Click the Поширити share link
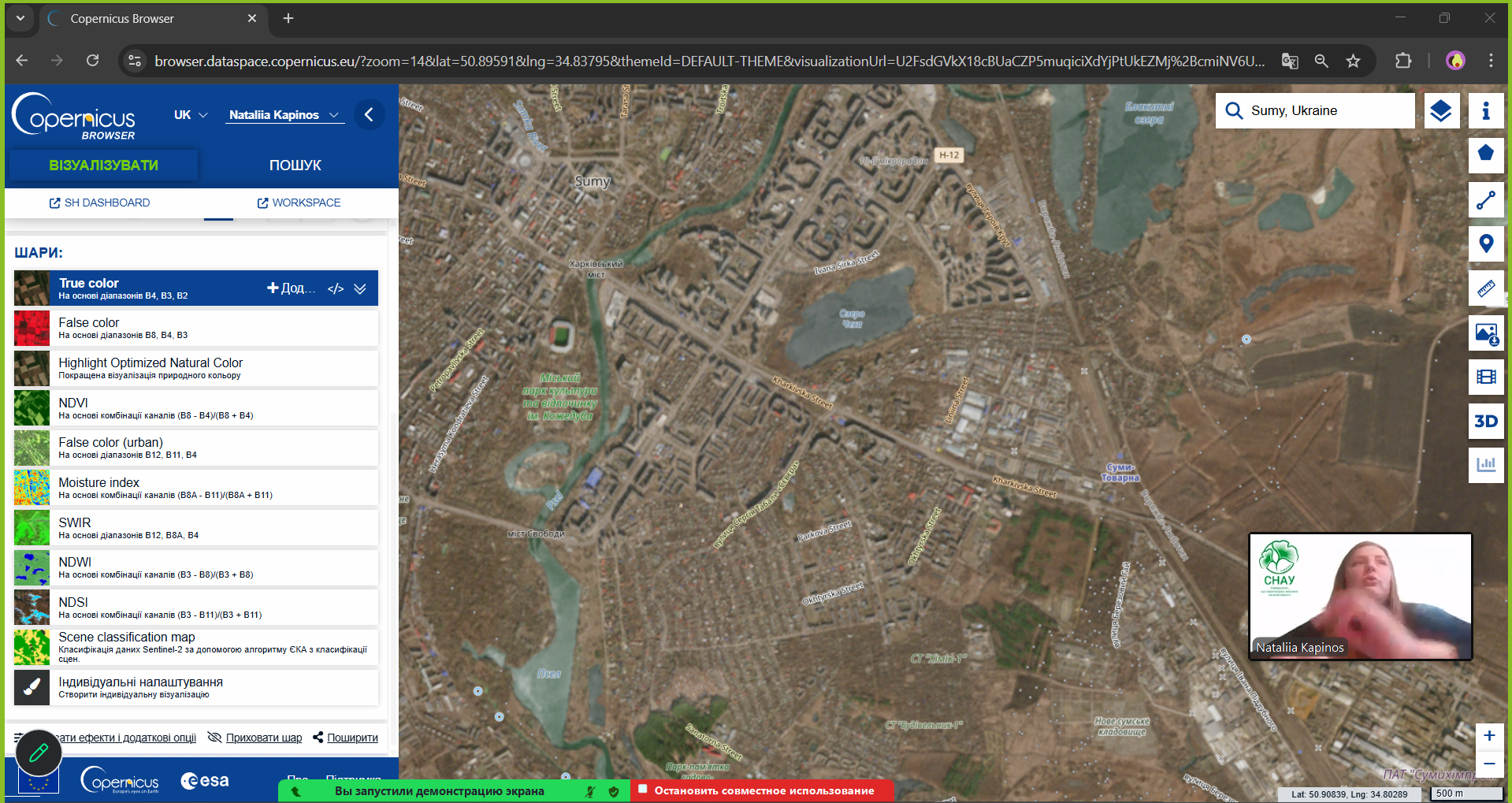This screenshot has width=1512, height=803. point(345,738)
